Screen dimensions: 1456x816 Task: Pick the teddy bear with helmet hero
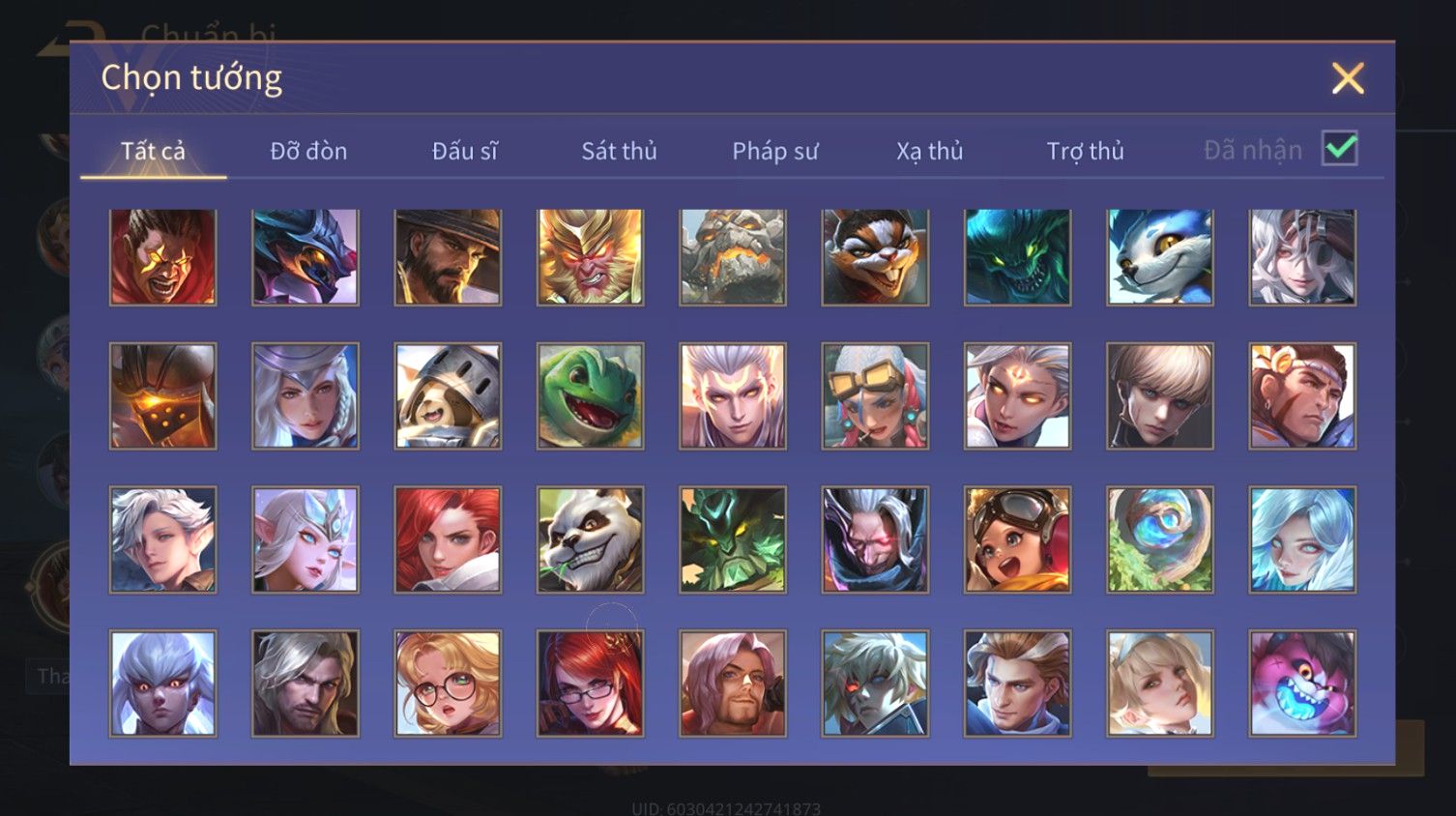click(448, 396)
